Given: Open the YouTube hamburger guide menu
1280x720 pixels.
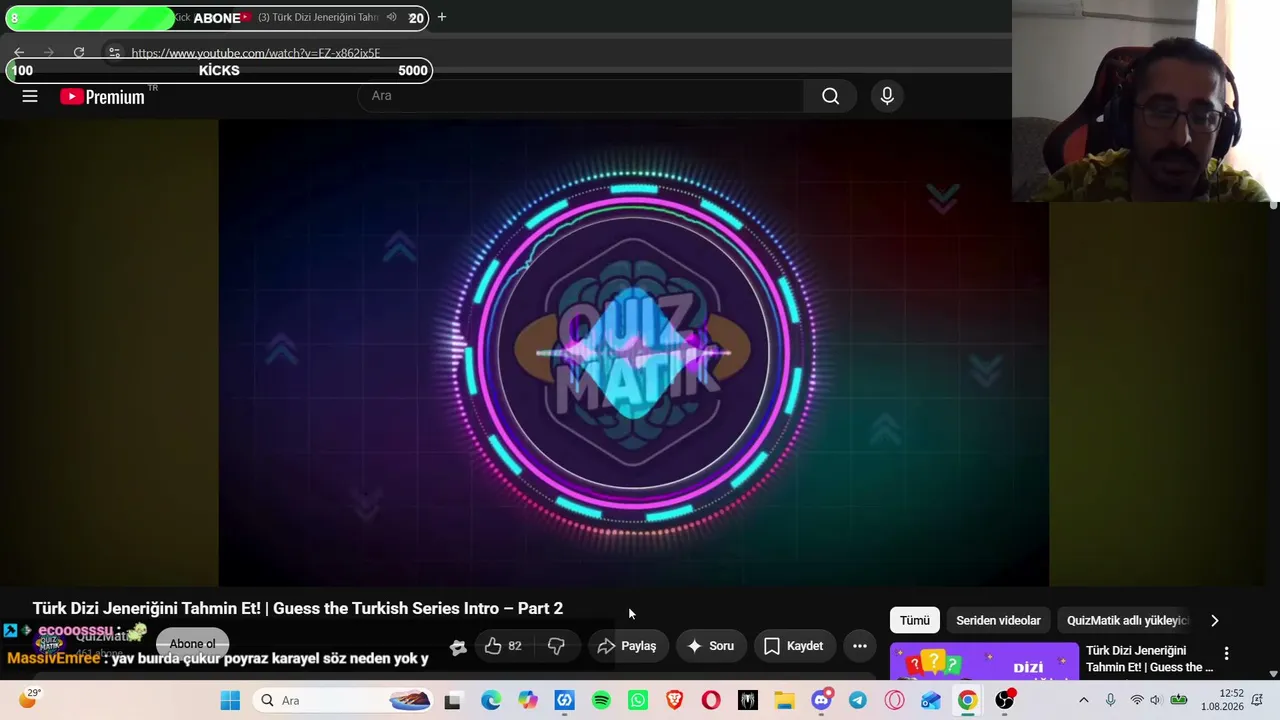Looking at the screenshot, I should [x=30, y=96].
